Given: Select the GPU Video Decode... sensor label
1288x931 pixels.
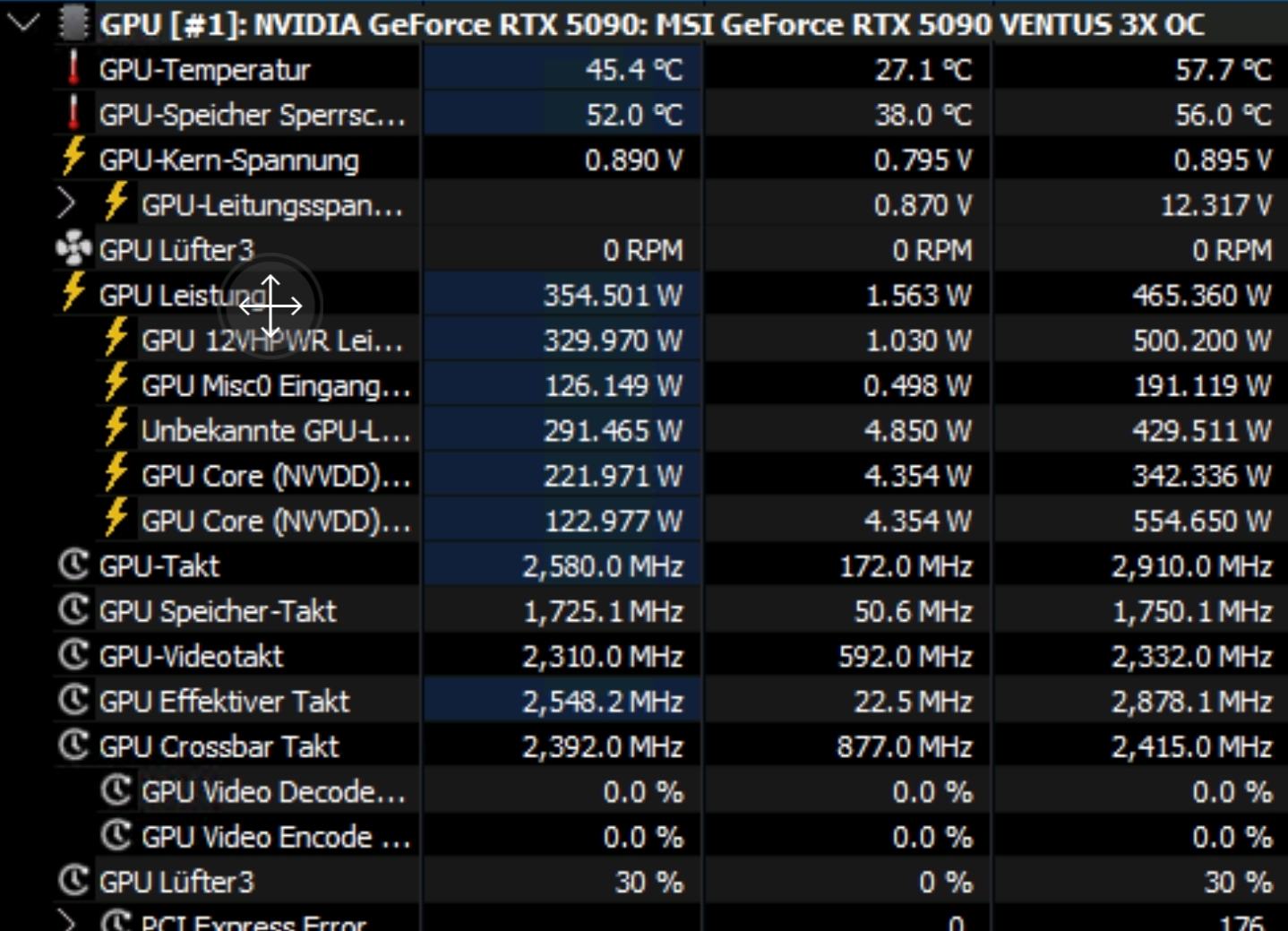Looking at the screenshot, I should [273, 791].
